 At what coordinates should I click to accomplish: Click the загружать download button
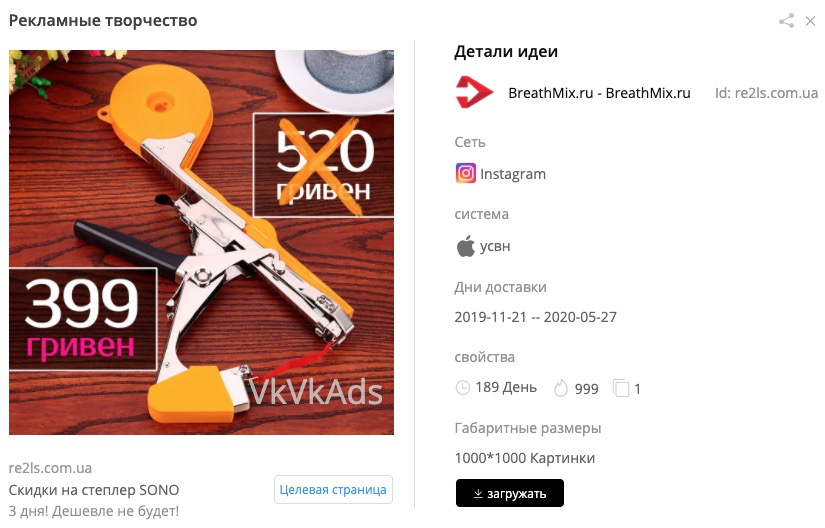click(x=510, y=493)
